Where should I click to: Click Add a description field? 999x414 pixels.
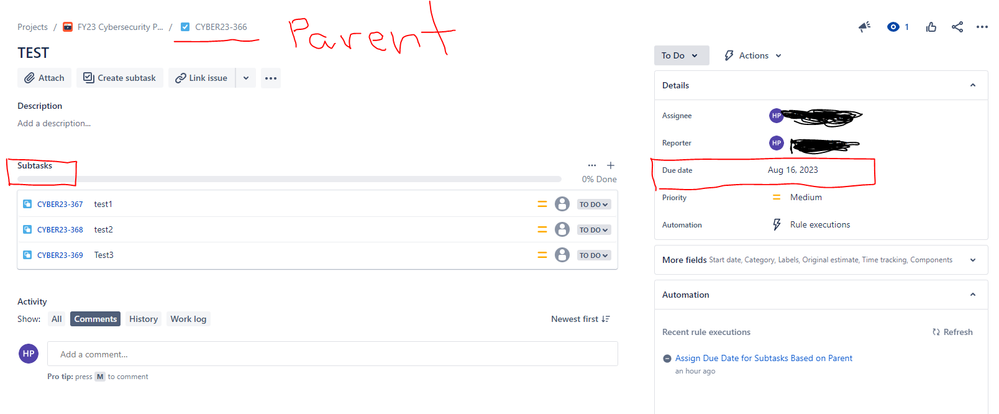click(54, 124)
